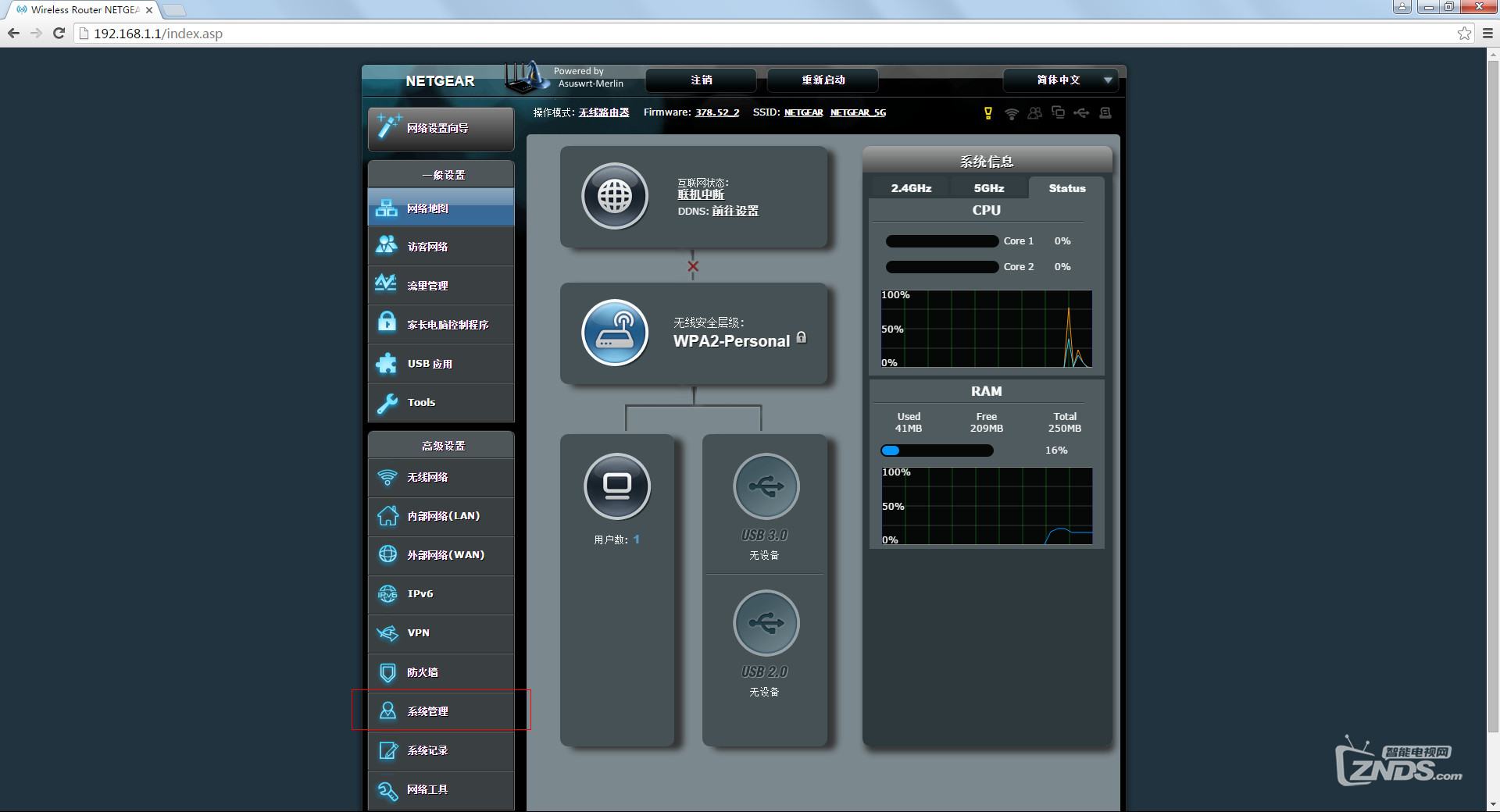Open the firmware version 378.52_2 link
The width and height of the screenshot is (1500, 812).
point(716,112)
